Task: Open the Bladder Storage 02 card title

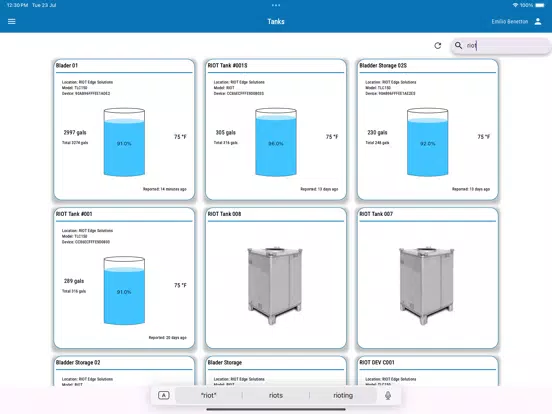Action: (78, 363)
